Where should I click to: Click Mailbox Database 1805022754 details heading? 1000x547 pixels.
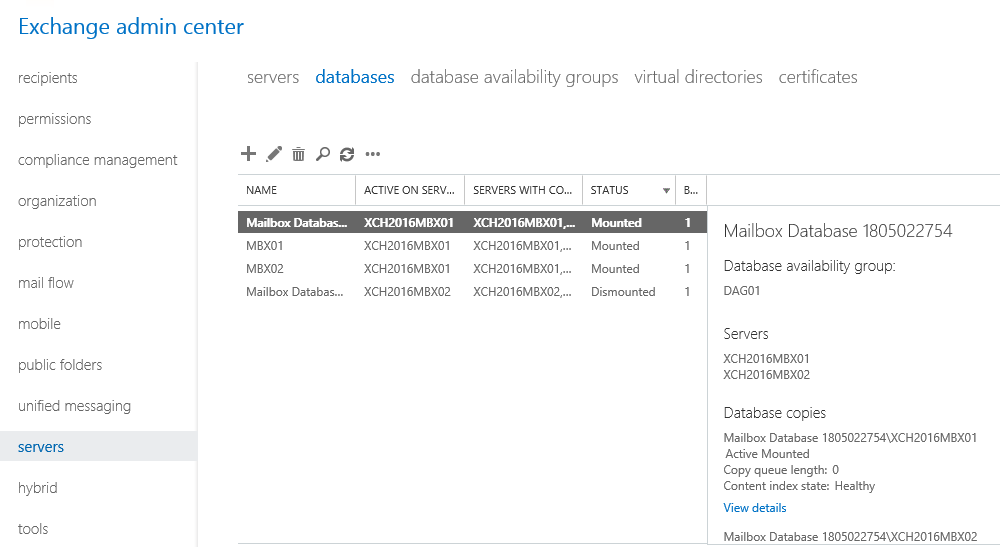point(837,231)
